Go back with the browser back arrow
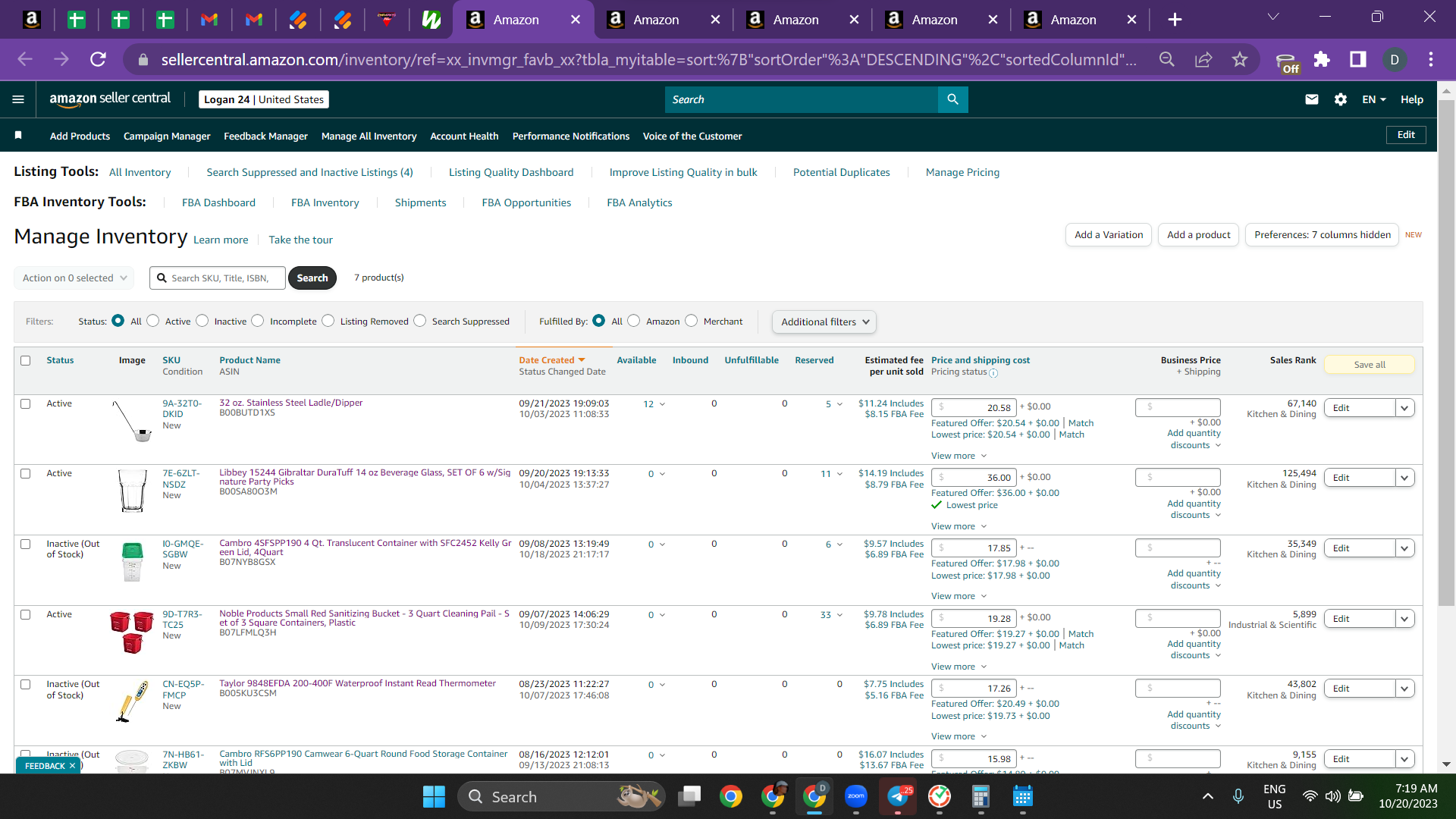 (x=25, y=59)
